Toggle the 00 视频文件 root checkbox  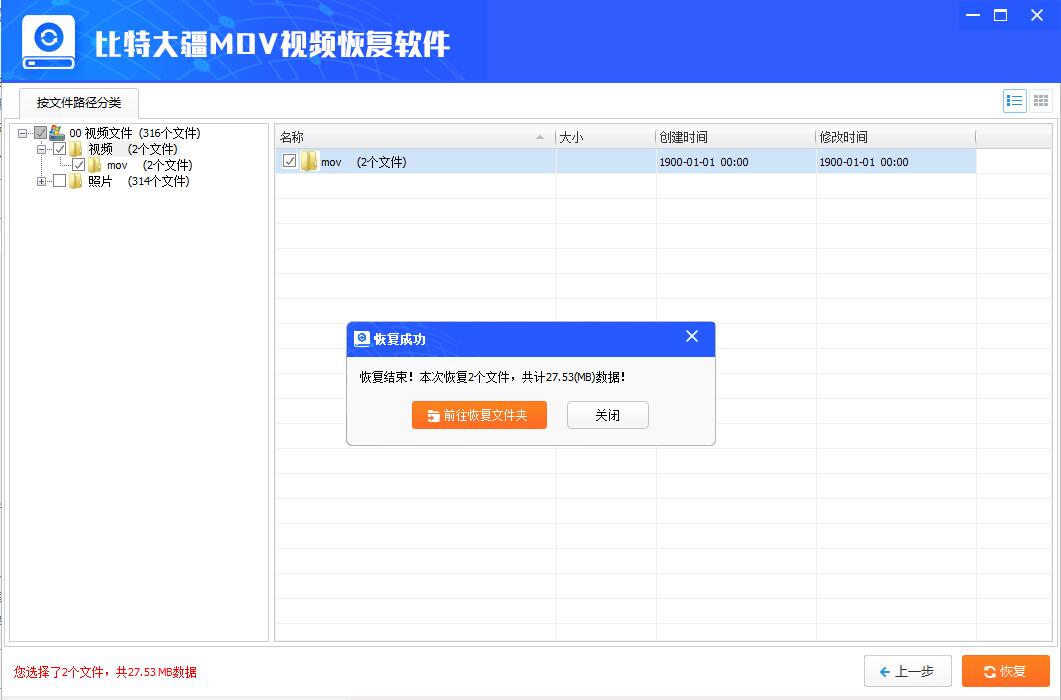(41, 133)
